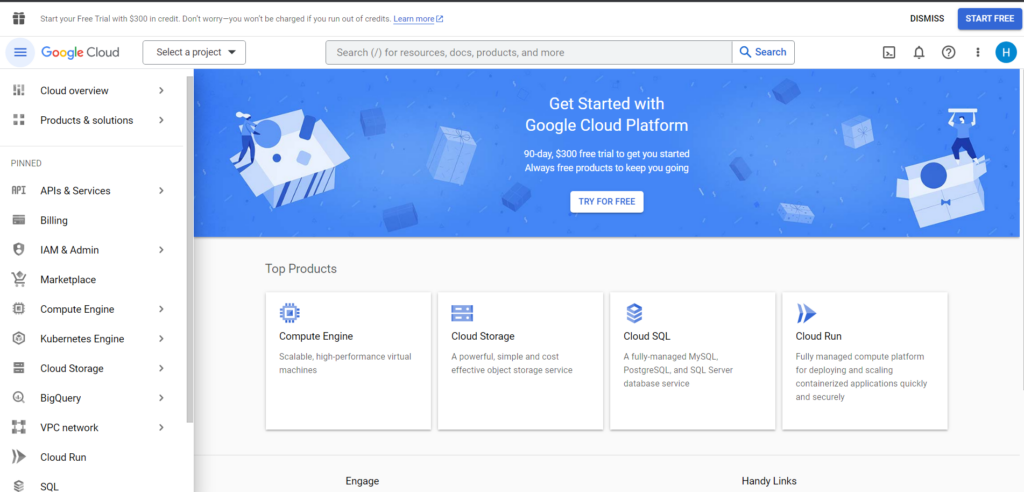
Task: Expand the BigQuery submenu chevron
Action: [x=161, y=398]
